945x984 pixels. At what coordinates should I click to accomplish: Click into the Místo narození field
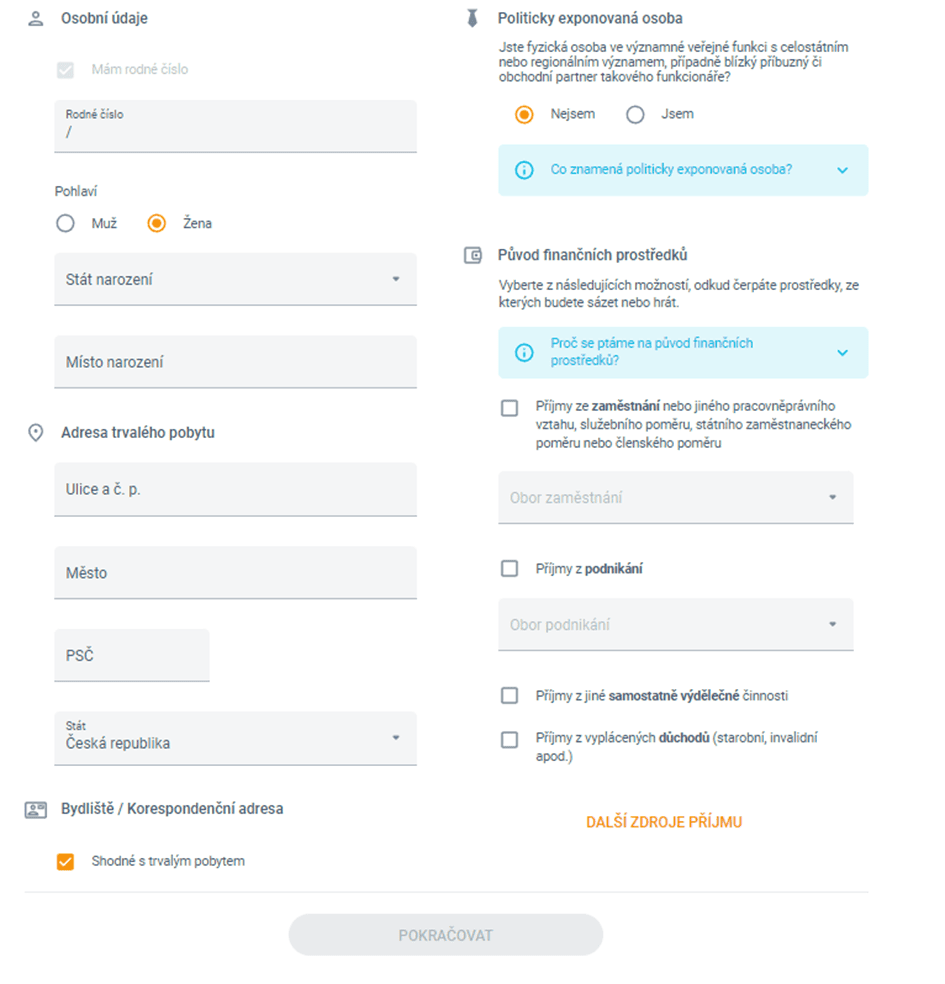[x=235, y=362]
